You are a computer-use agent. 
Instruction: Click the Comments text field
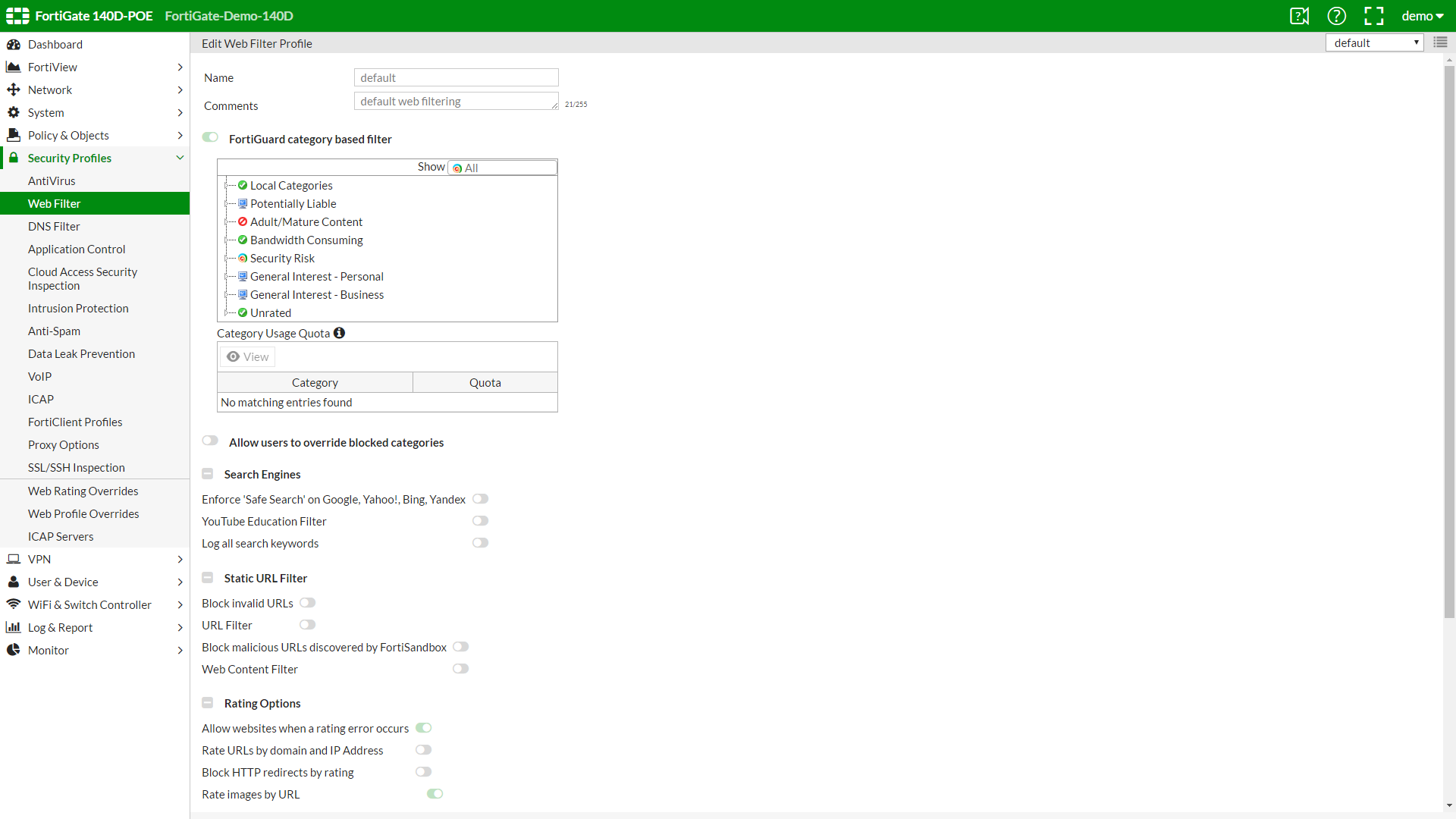tap(456, 102)
